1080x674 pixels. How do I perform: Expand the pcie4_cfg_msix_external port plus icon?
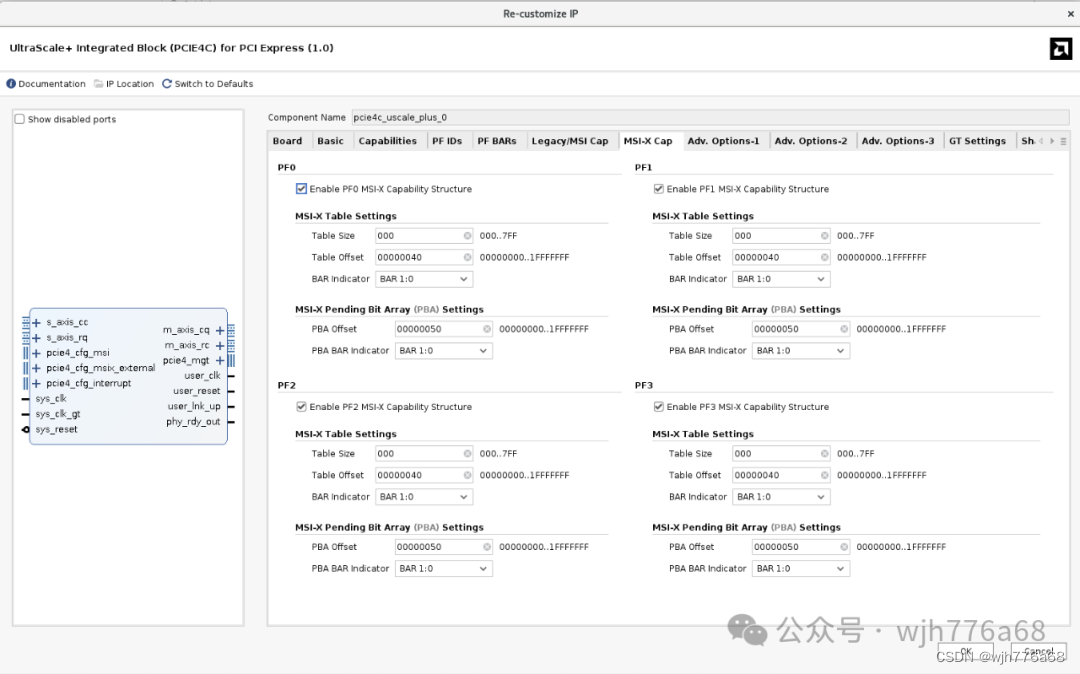tap(37, 368)
